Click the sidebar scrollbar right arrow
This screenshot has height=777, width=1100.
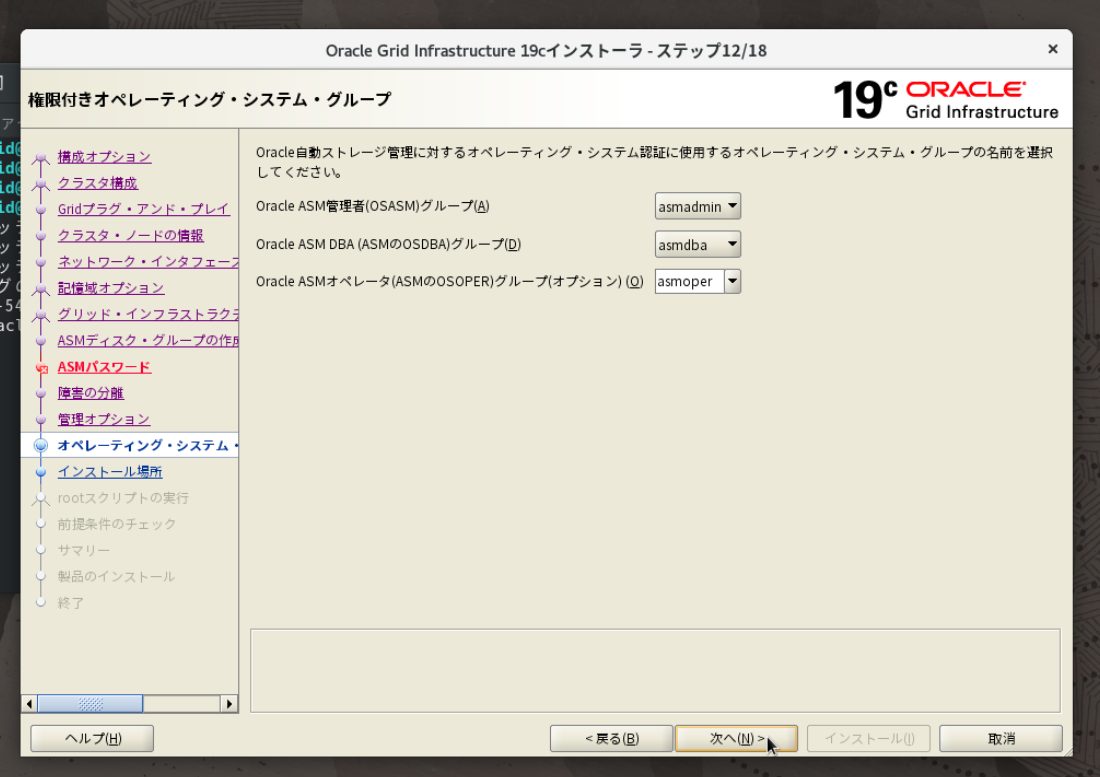click(x=229, y=703)
